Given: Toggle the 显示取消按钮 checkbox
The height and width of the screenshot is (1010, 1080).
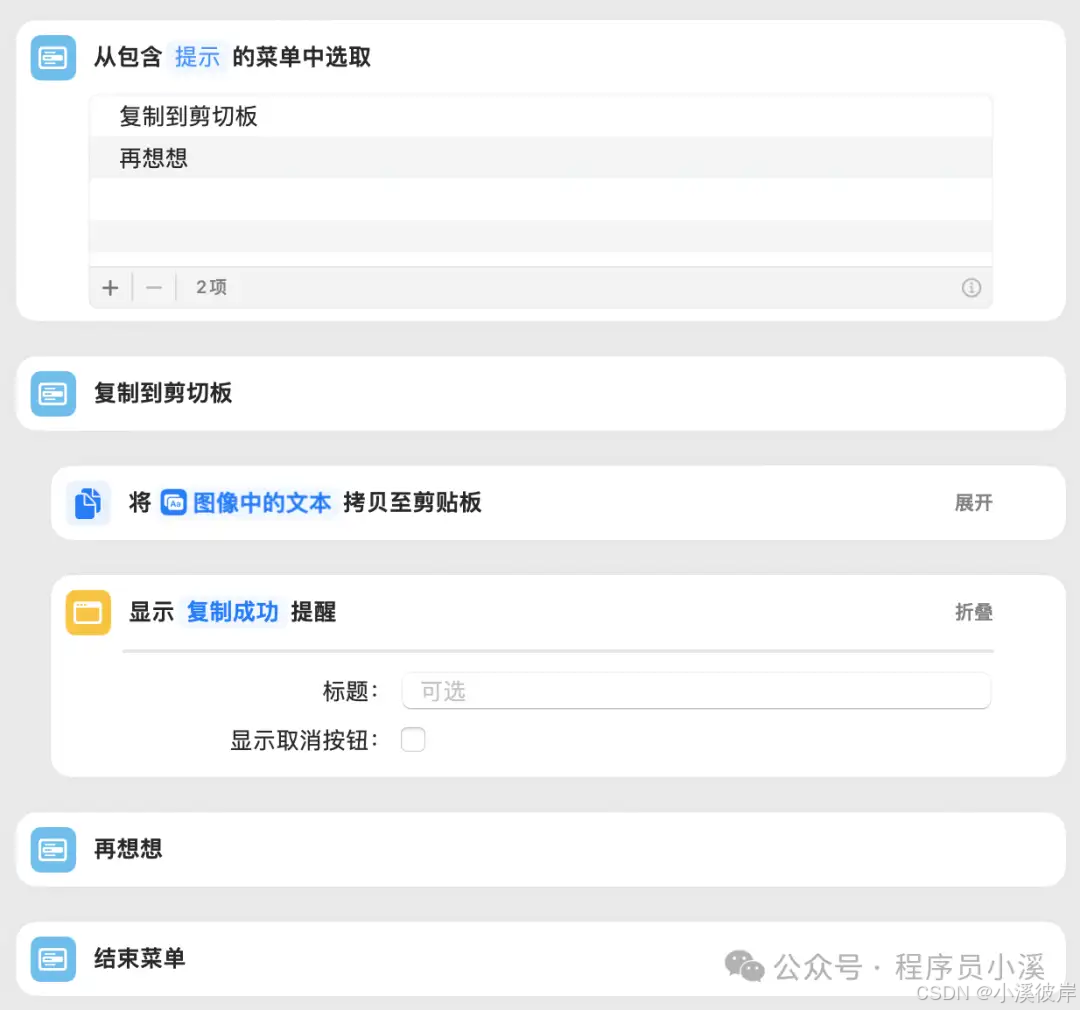Looking at the screenshot, I should click(413, 740).
